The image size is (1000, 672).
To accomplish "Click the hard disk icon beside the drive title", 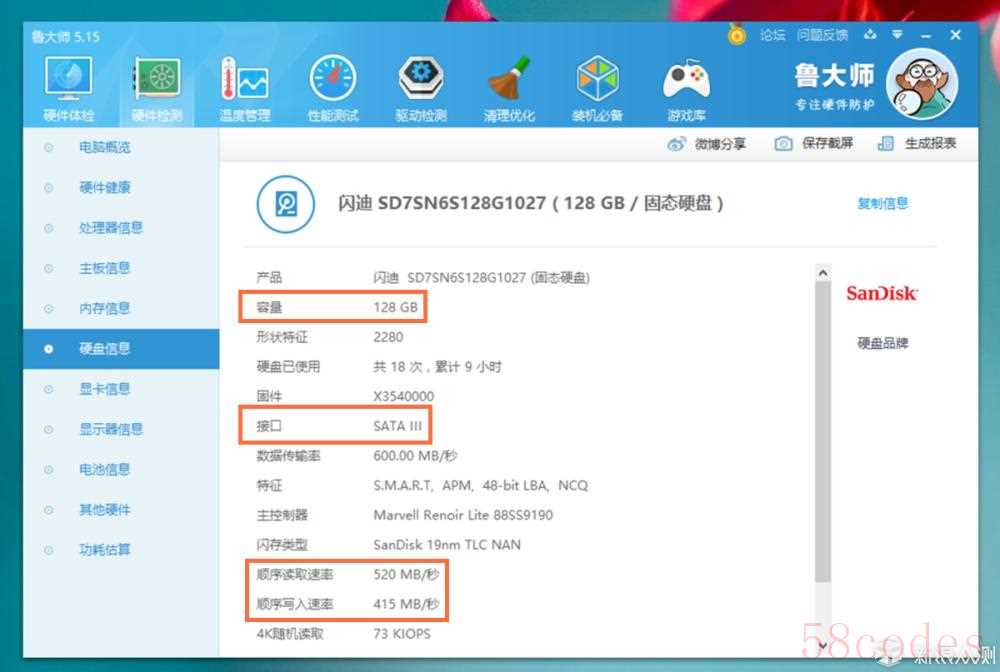I will click(x=286, y=204).
